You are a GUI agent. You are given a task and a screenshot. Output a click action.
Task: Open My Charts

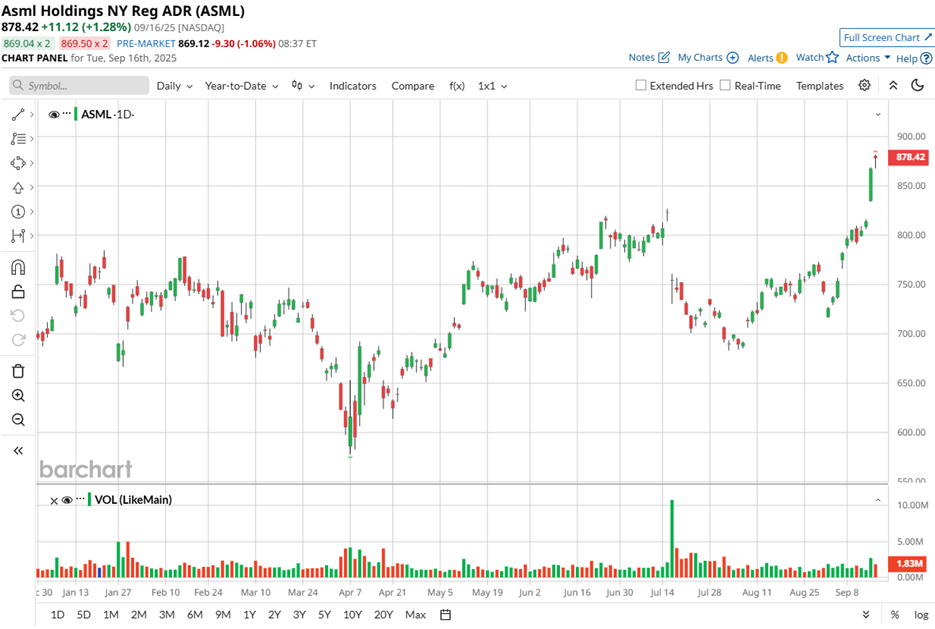pyautogui.click(x=708, y=57)
